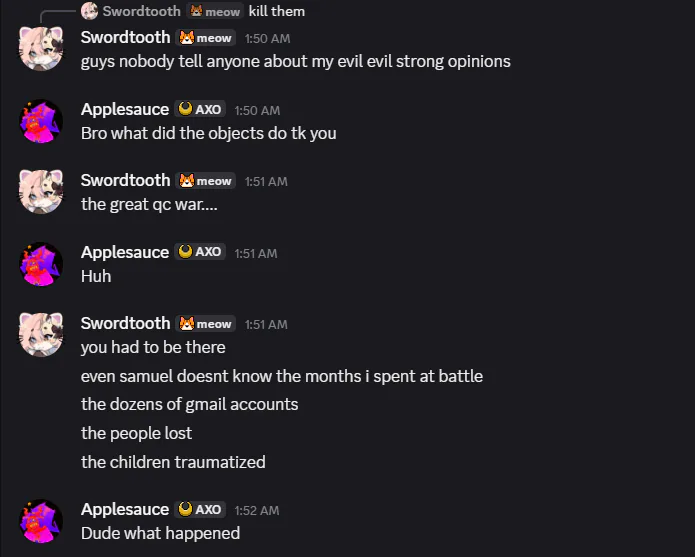Select the "the children traumatized" message

tap(173, 462)
